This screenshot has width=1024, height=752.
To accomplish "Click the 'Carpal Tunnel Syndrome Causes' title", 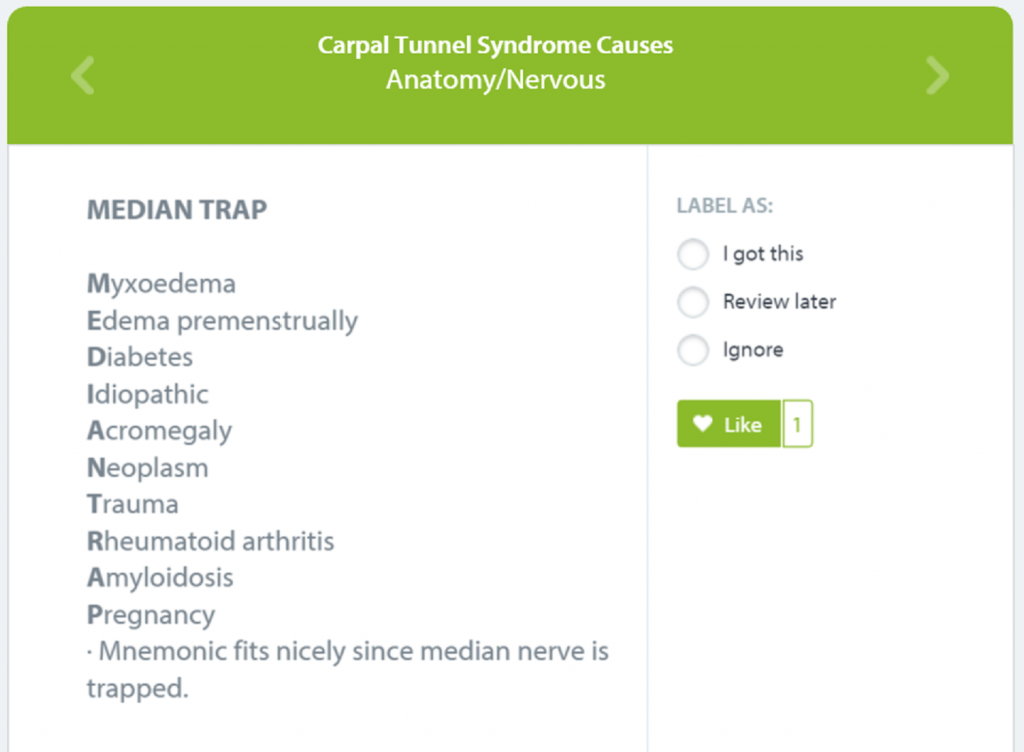I will pyautogui.click(x=495, y=45).
